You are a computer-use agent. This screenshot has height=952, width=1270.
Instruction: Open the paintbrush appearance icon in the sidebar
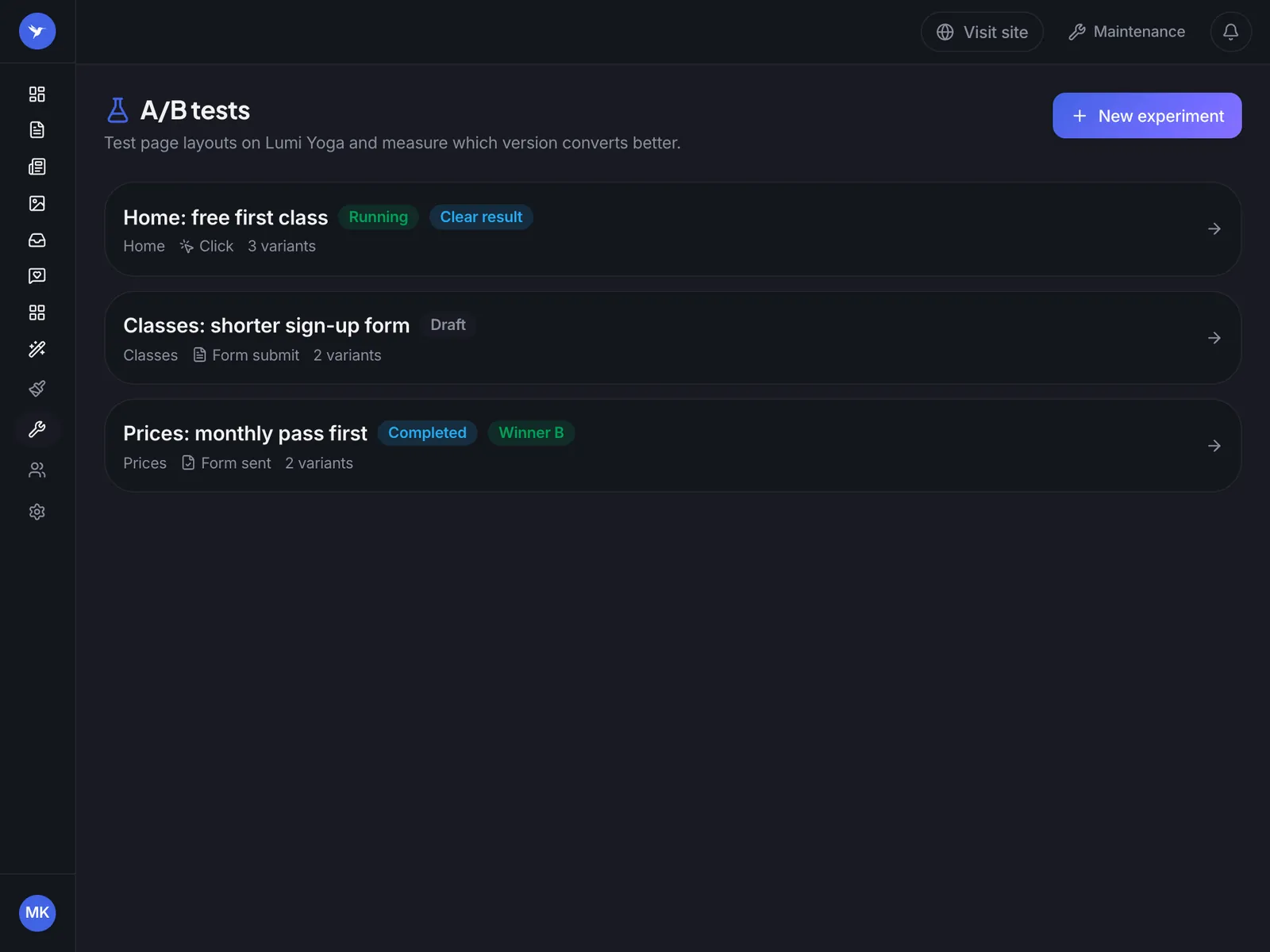tap(37, 388)
